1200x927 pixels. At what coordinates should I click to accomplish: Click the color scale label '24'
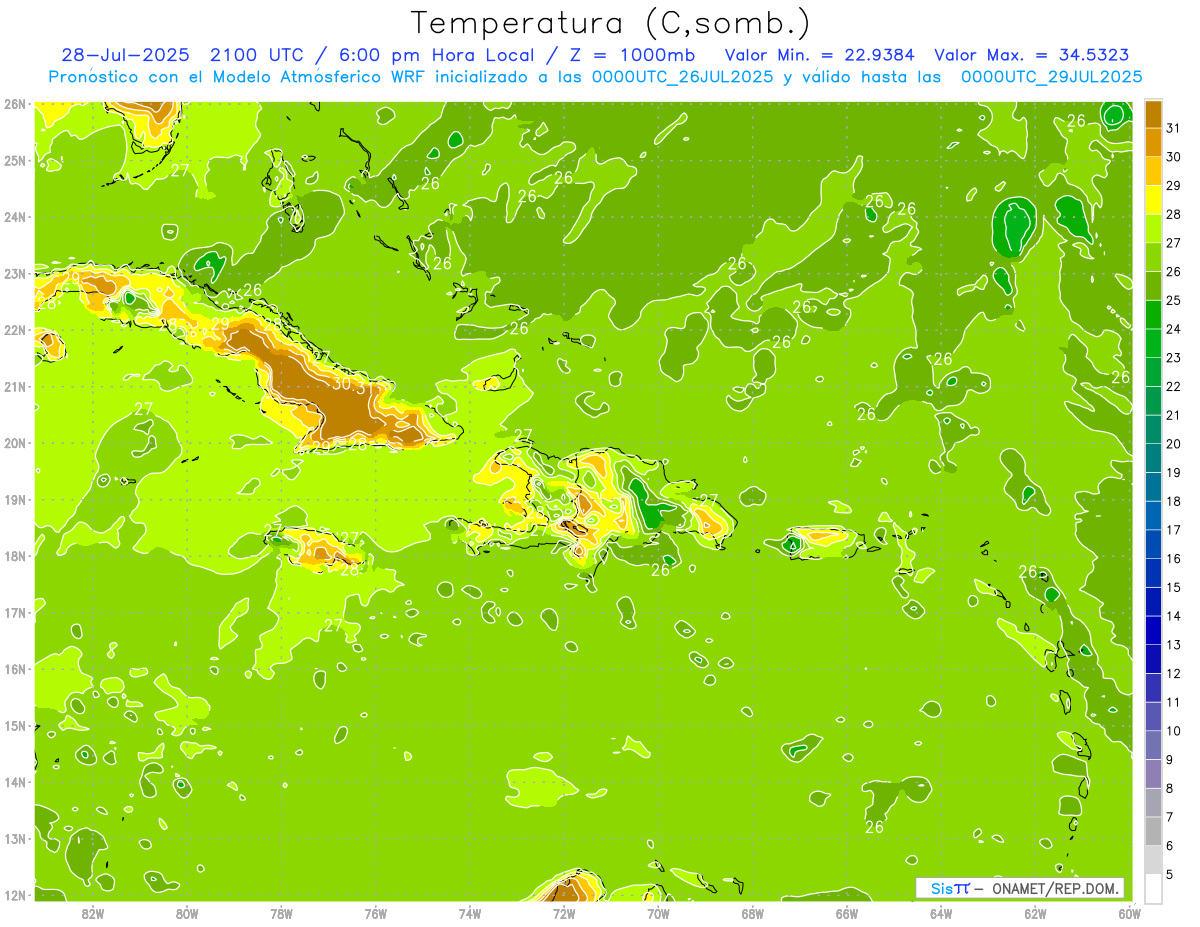[1174, 329]
